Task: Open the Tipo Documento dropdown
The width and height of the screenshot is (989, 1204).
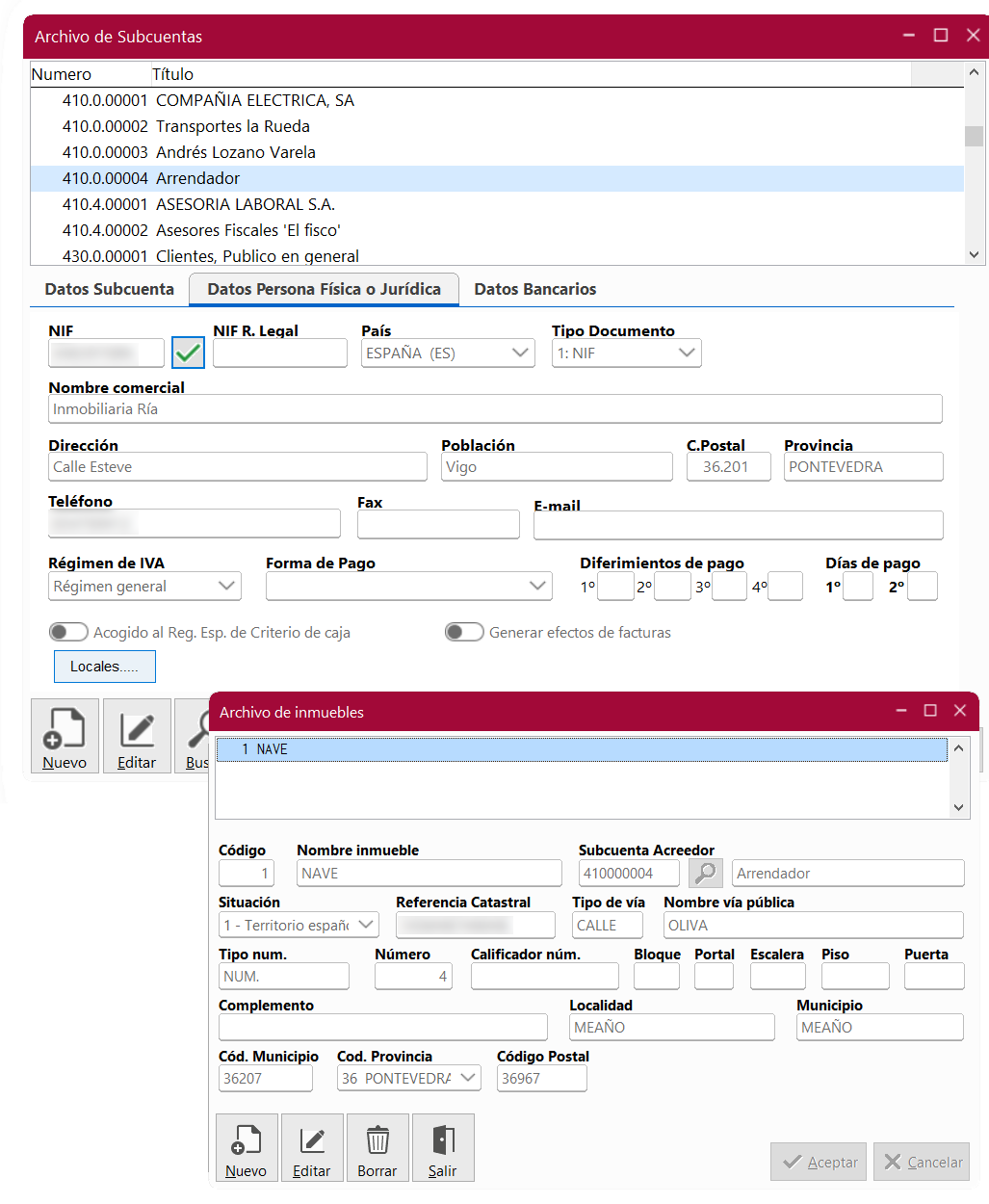Action: pos(687,353)
